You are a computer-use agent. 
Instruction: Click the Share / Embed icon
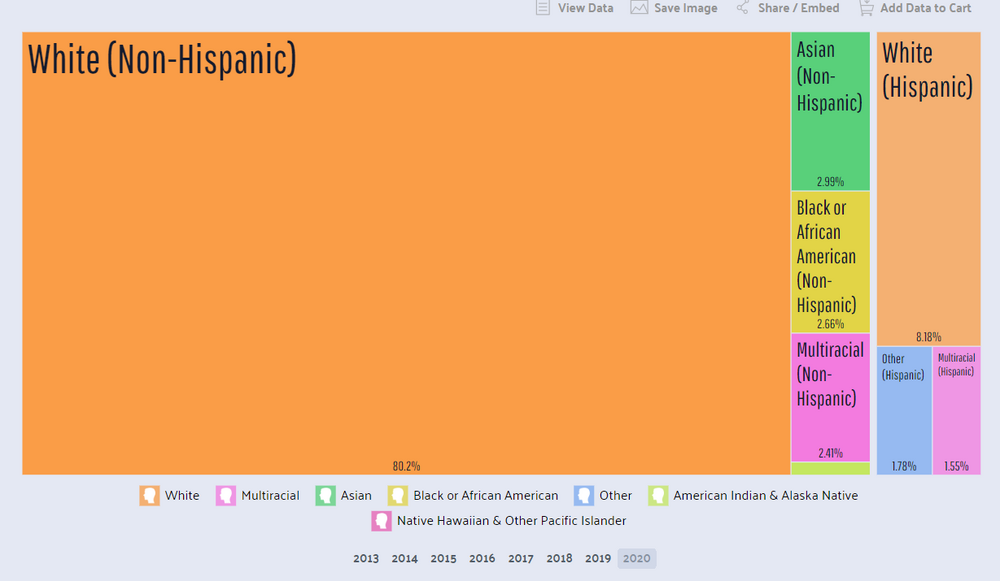click(742, 8)
